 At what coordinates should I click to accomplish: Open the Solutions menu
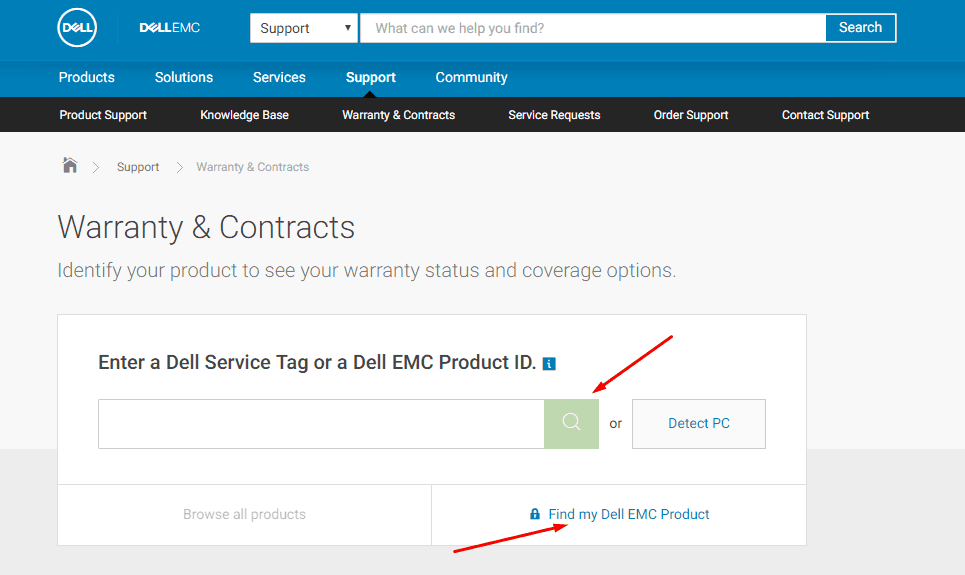184,78
